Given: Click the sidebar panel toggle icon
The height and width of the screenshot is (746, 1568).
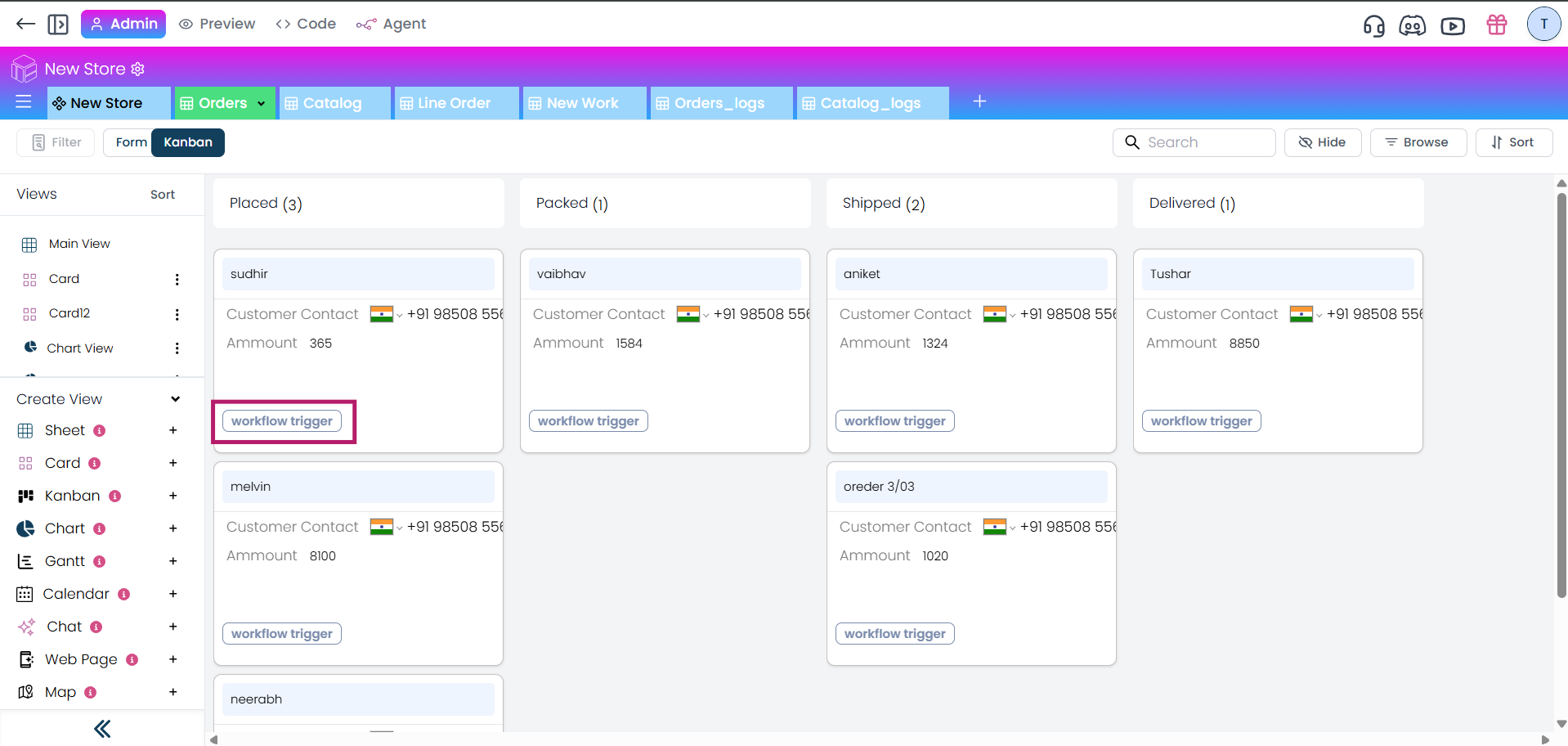Looking at the screenshot, I should [x=58, y=25].
